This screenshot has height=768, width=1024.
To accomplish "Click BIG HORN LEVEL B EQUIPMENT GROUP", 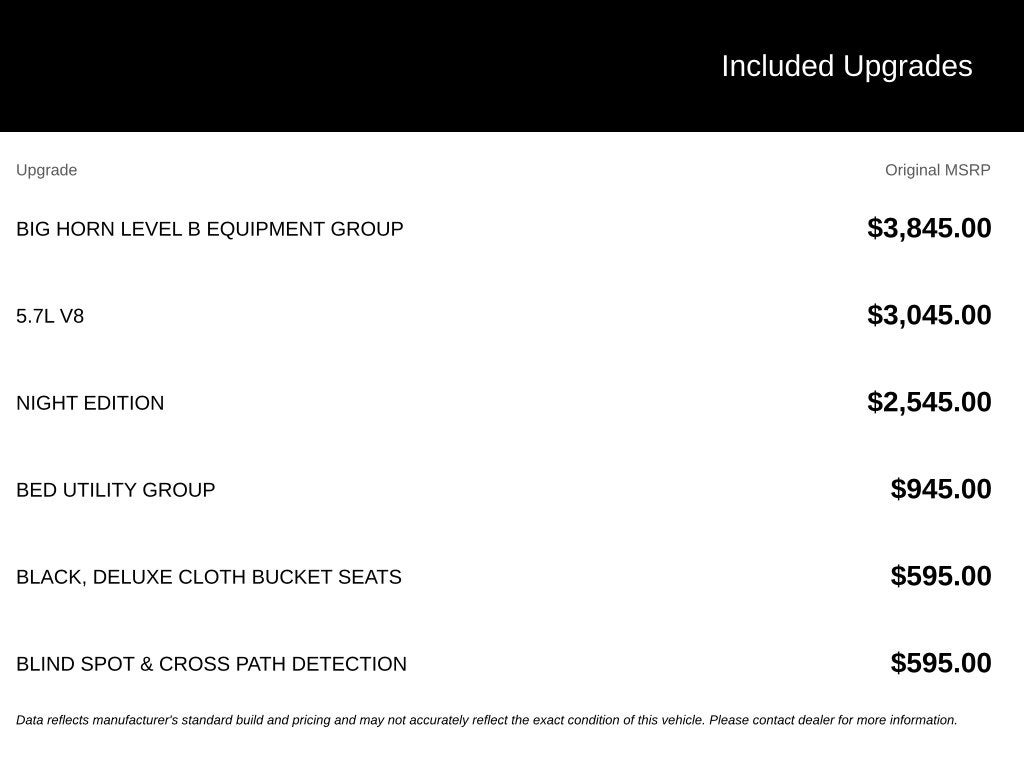I will 210,229.
